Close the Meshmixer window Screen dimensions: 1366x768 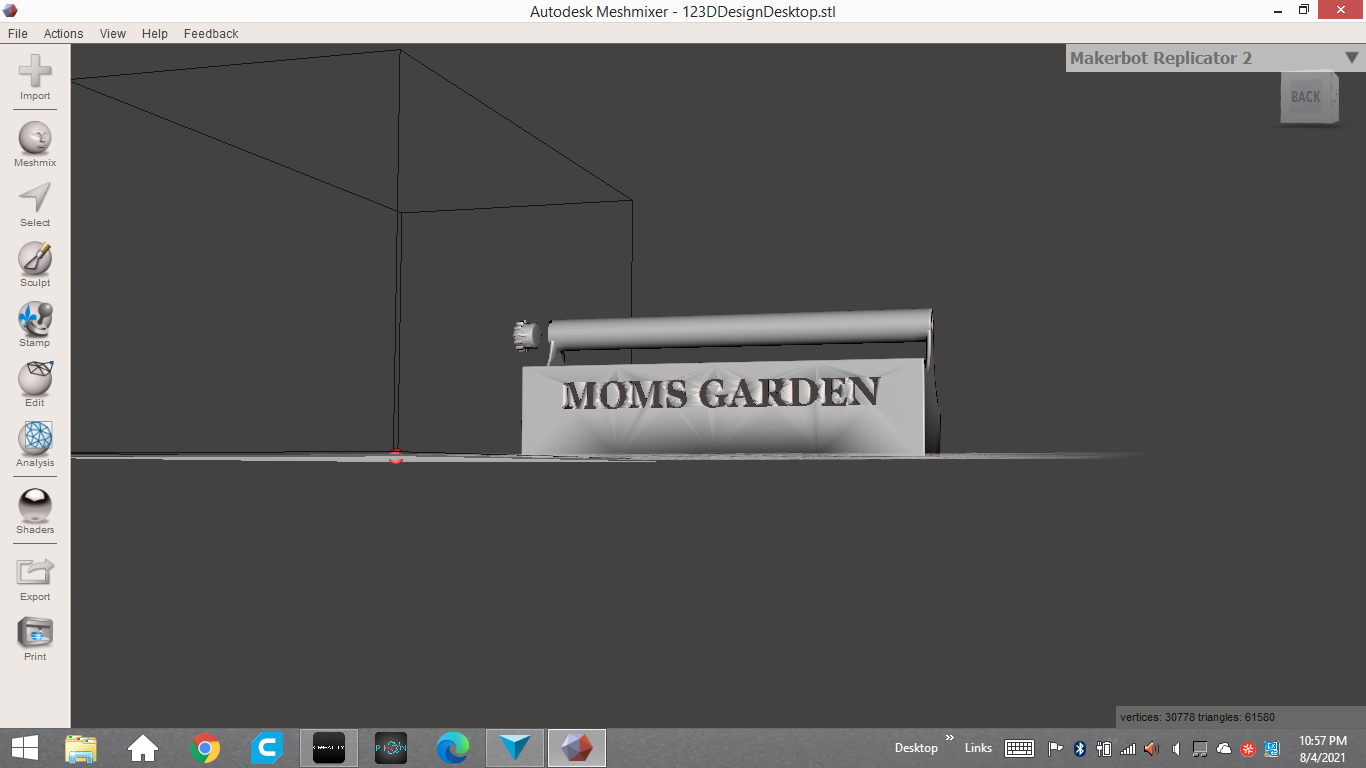(1340, 10)
